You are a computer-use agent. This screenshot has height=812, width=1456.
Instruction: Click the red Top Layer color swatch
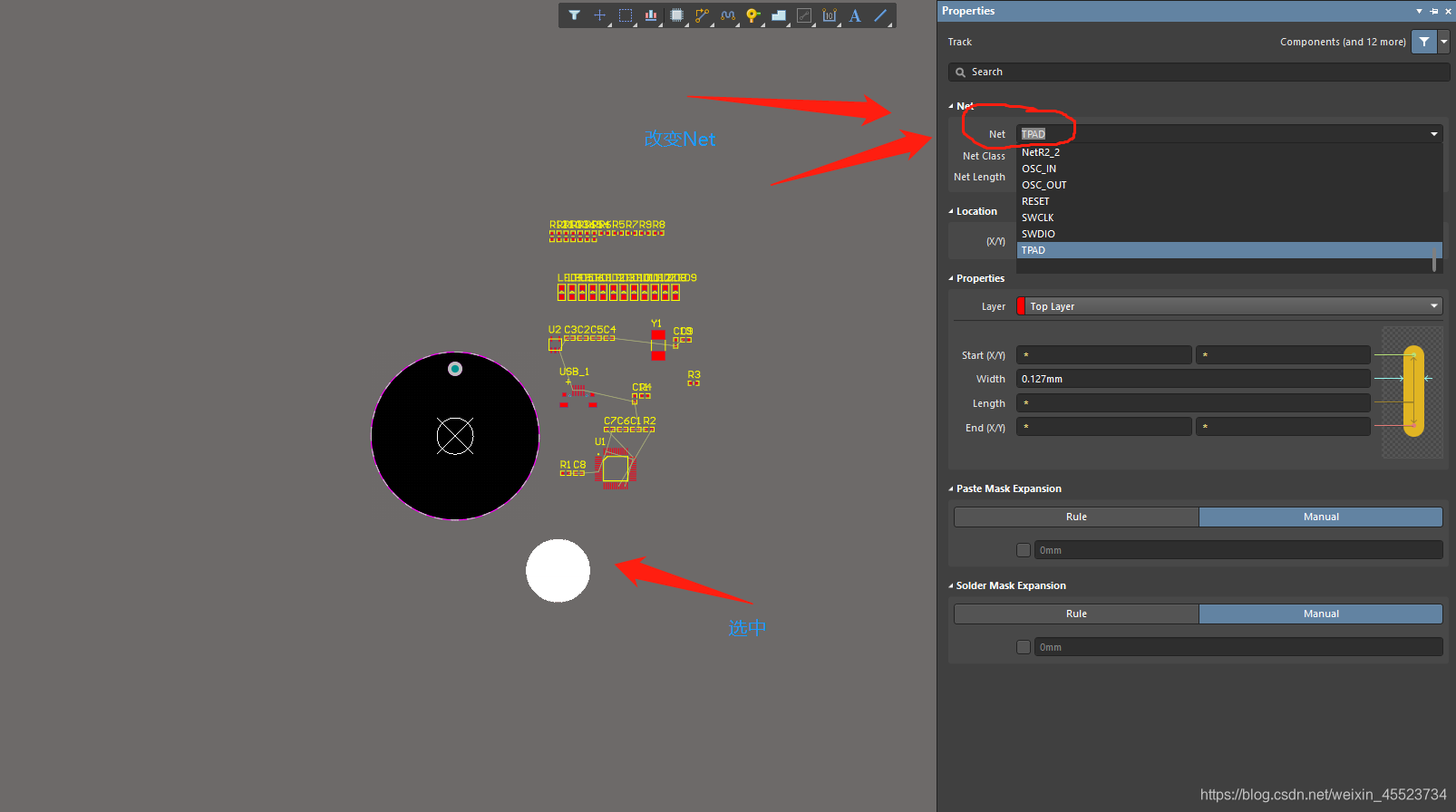[1021, 306]
